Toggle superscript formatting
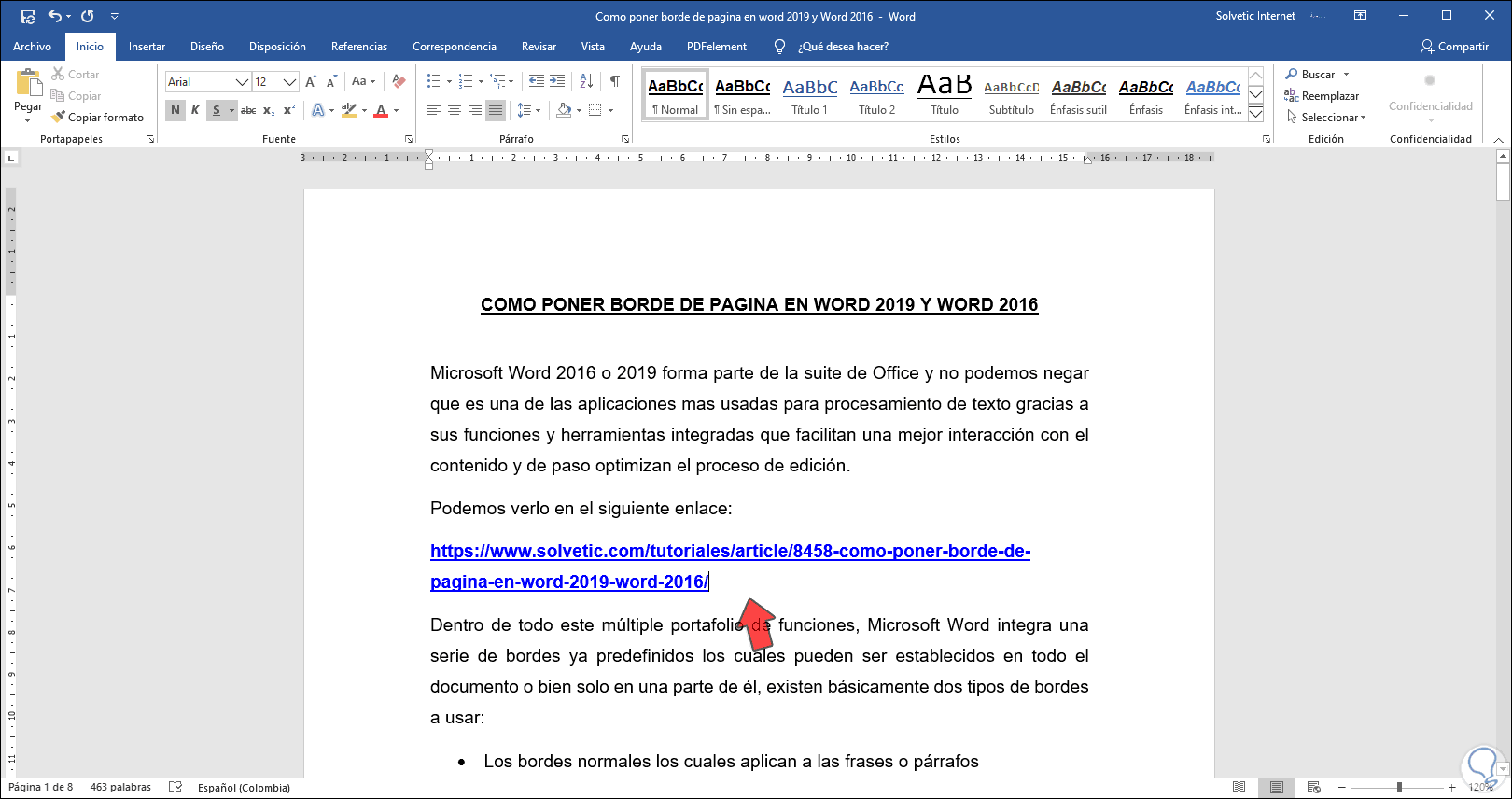The image size is (1512, 799). [x=289, y=110]
